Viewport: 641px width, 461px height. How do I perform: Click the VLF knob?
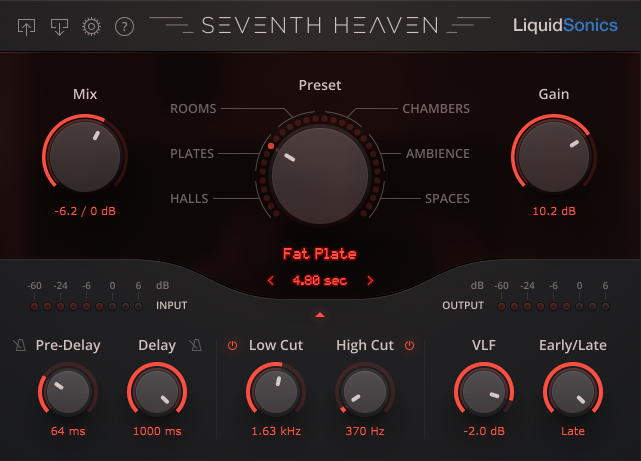click(x=484, y=392)
